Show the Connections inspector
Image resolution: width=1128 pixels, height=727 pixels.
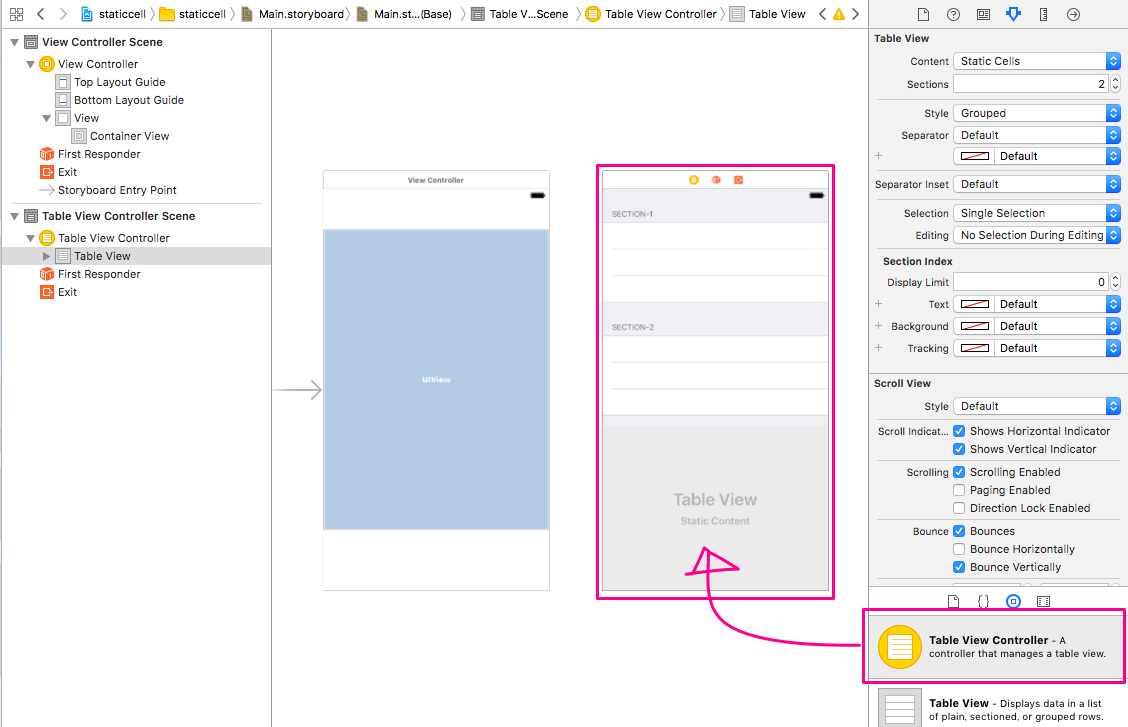coord(1073,14)
